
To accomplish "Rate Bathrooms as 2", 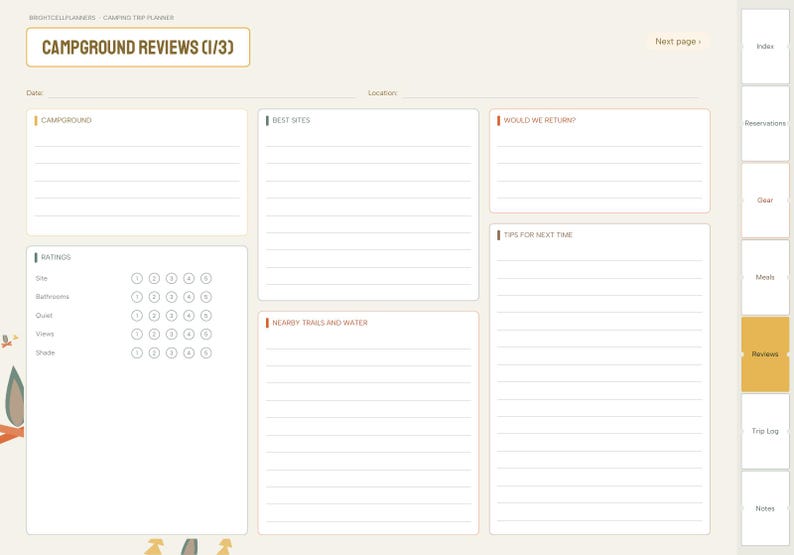I will 154,297.
